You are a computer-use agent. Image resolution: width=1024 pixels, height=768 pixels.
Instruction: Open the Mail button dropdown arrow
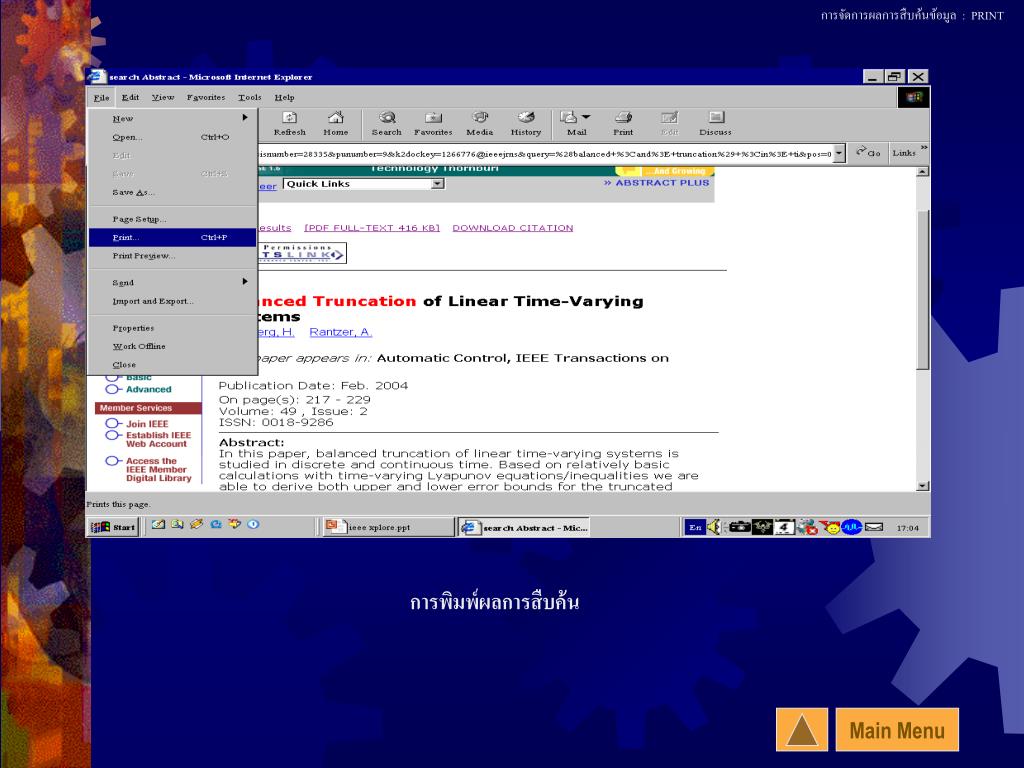pyautogui.click(x=586, y=117)
